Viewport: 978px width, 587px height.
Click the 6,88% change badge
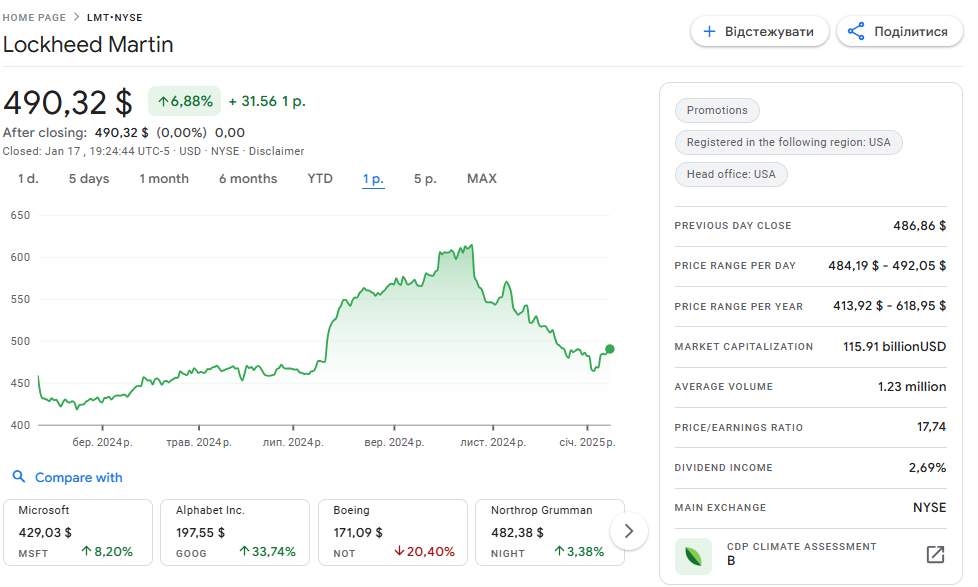point(185,101)
